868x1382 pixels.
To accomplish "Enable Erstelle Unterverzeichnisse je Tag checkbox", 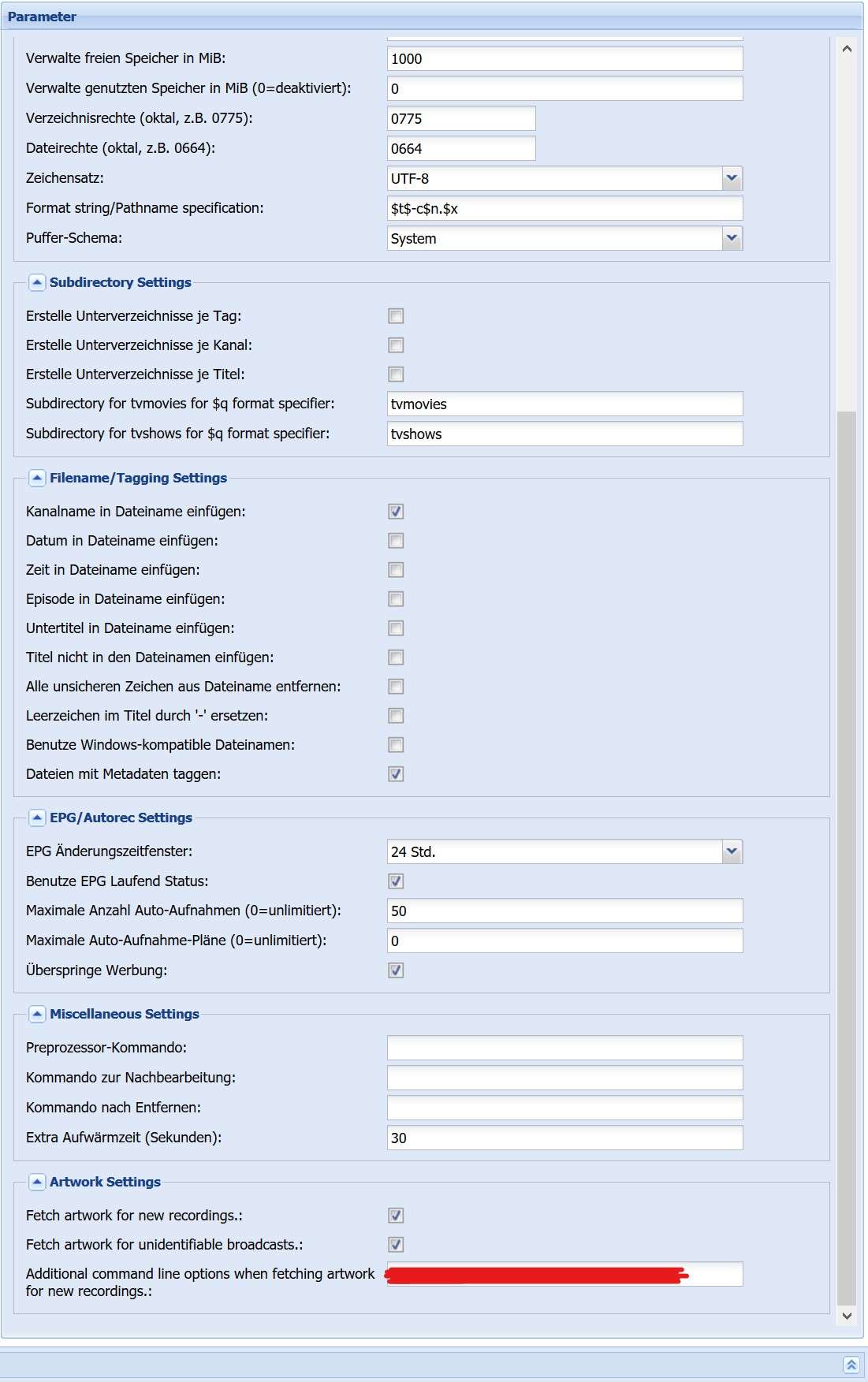I will (396, 316).
